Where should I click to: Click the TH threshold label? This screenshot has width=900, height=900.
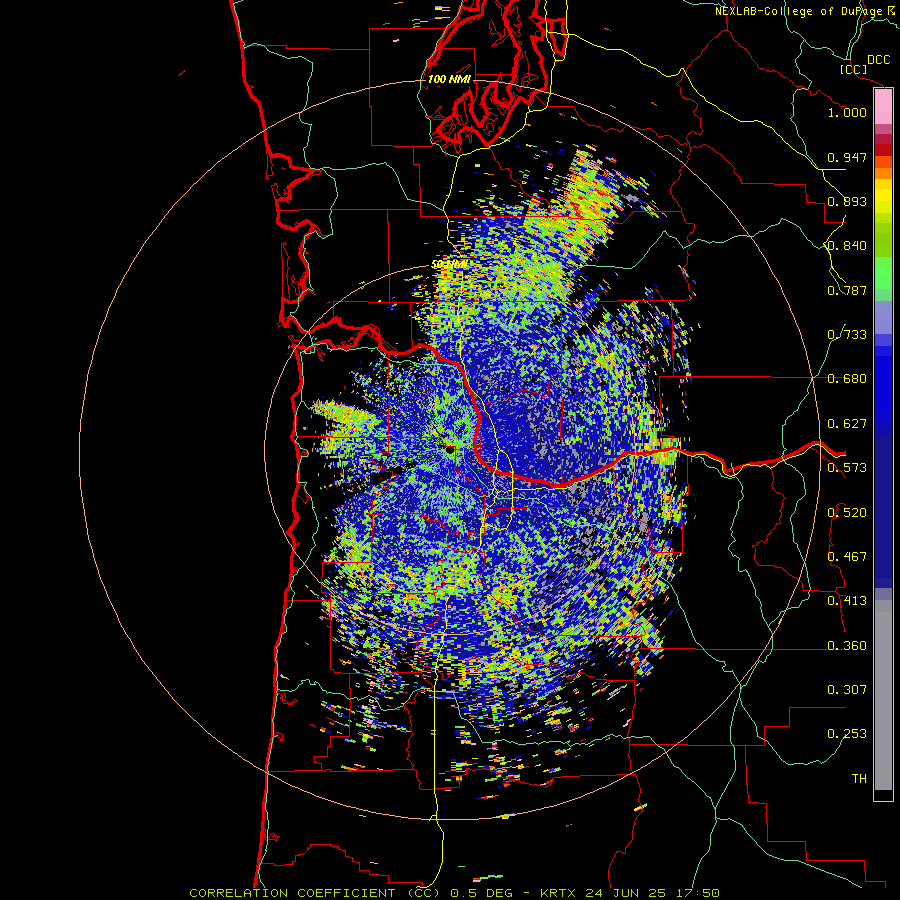859,779
